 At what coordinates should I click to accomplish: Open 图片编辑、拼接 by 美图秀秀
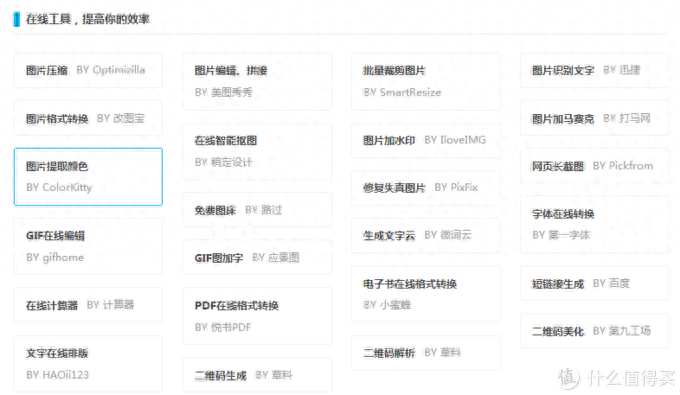pyautogui.click(x=257, y=82)
